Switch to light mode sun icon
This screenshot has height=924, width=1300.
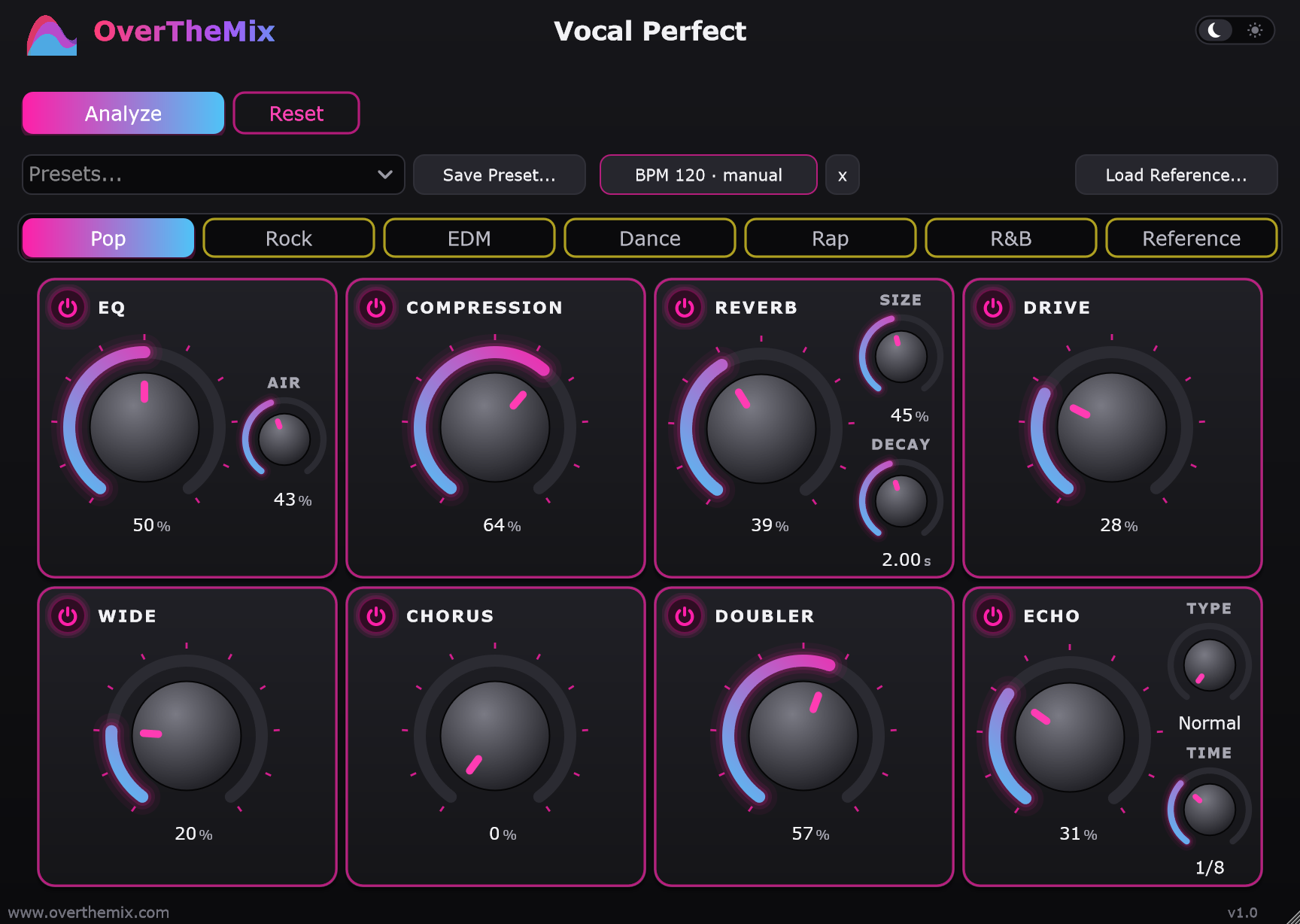[1255, 30]
